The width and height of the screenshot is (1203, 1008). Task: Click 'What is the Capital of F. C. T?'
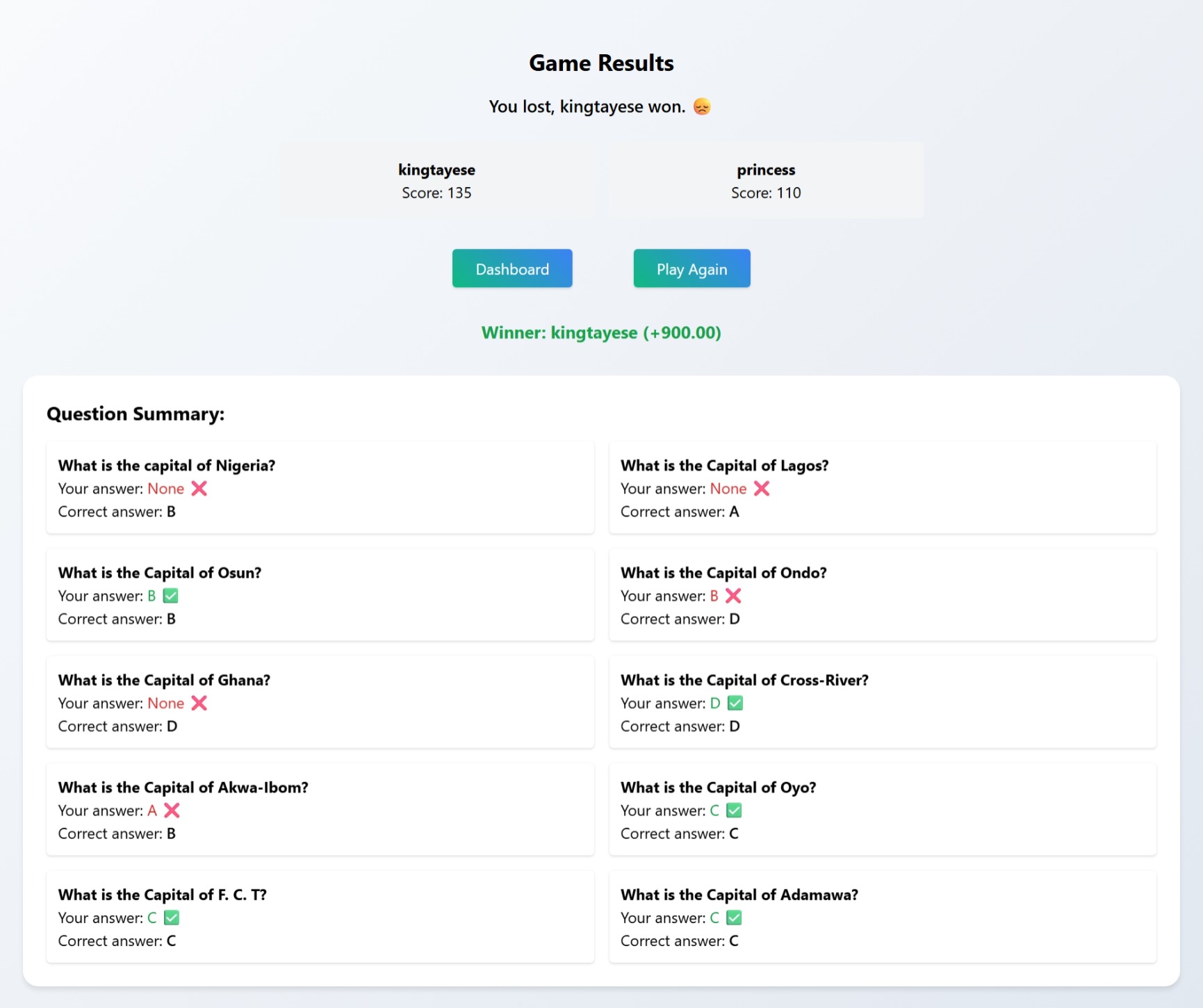coord(163,895)
